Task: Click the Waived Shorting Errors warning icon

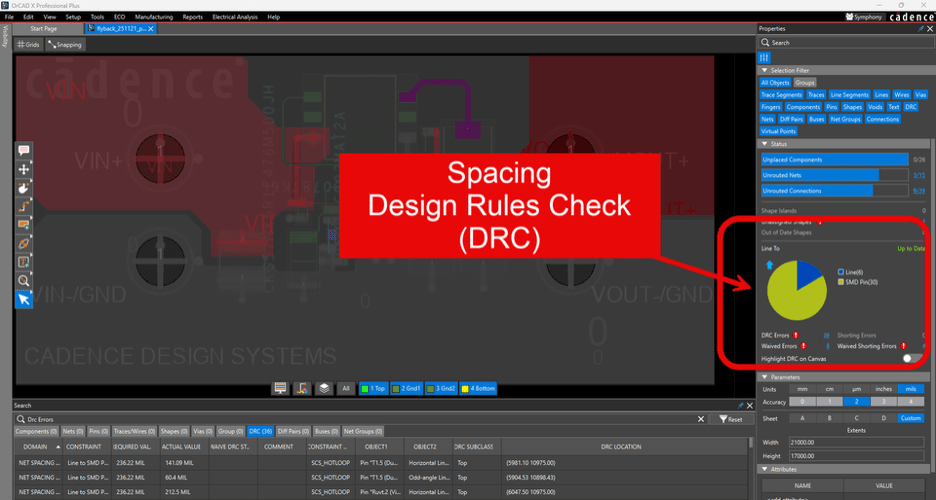Action: pyautogui.click(x=904, y=346)
